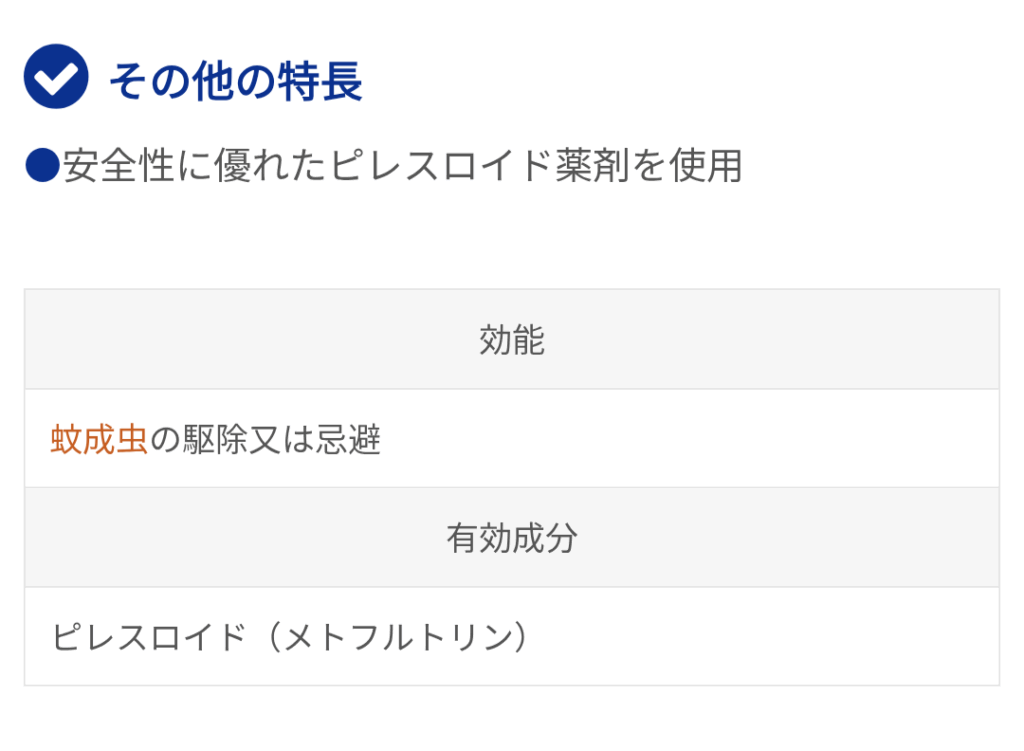Click the blue checkmark circle icon
The image size is (1024, 751).
pyautogui.click(x=56, y=76)
